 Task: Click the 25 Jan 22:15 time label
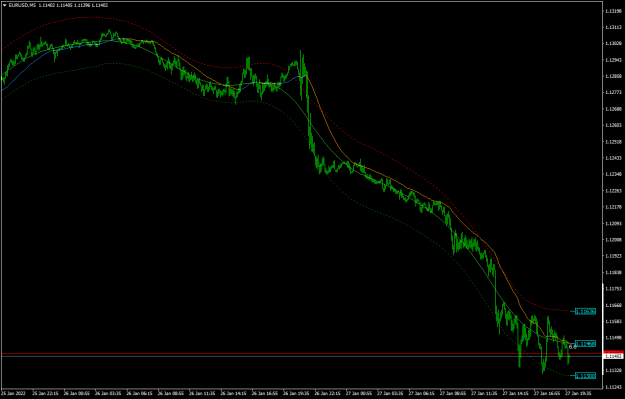coord(45,393)
